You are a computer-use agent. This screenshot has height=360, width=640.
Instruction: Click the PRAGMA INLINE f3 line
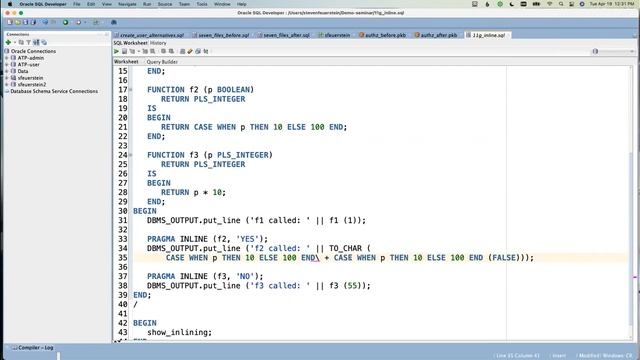point(205,276)
